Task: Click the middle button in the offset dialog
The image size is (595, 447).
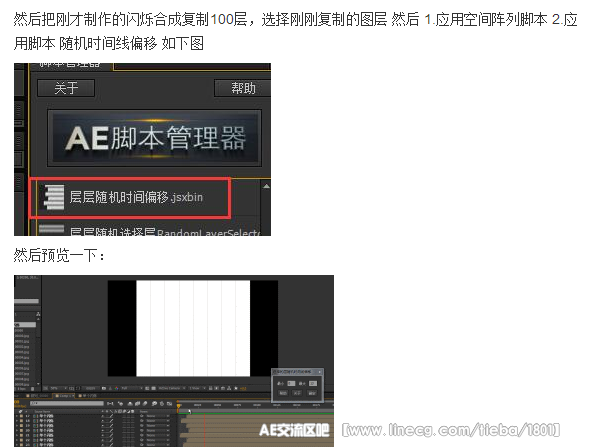Action: [x=297, y=393]
